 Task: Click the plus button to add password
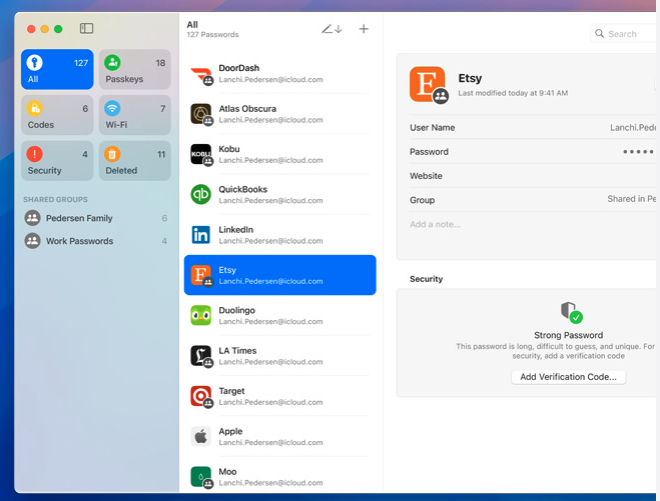coord(364,29)
